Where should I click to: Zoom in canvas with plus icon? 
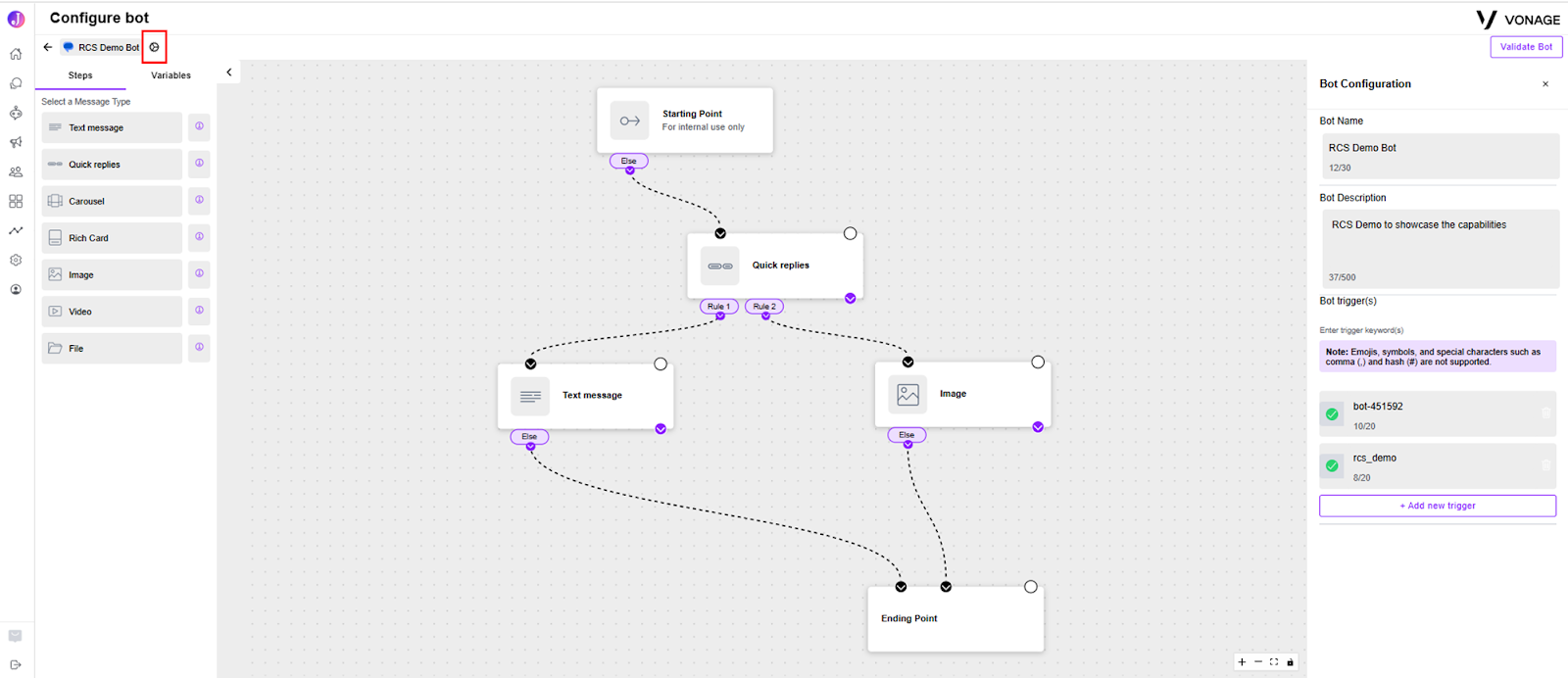coord(1242,662)
